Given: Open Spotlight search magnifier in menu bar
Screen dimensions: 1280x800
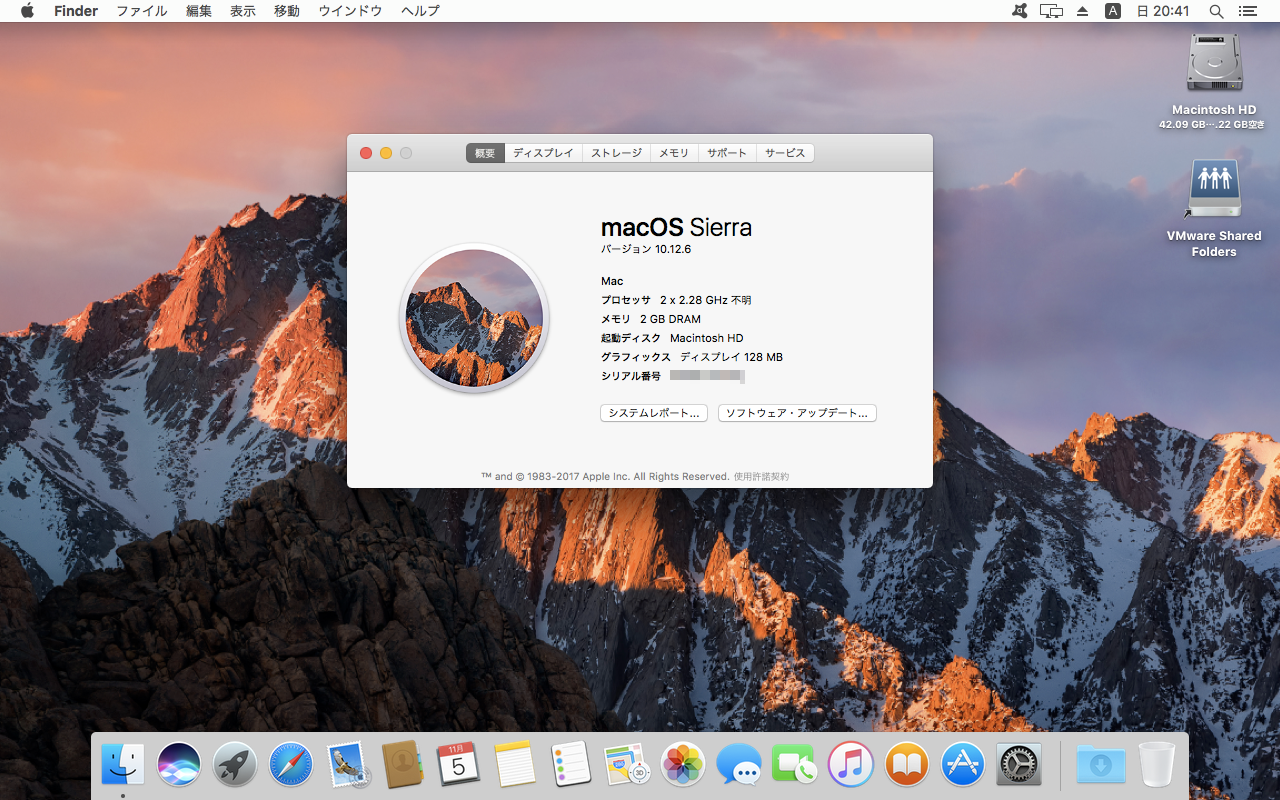Looking at the screenshot, I should point(1216,11).
